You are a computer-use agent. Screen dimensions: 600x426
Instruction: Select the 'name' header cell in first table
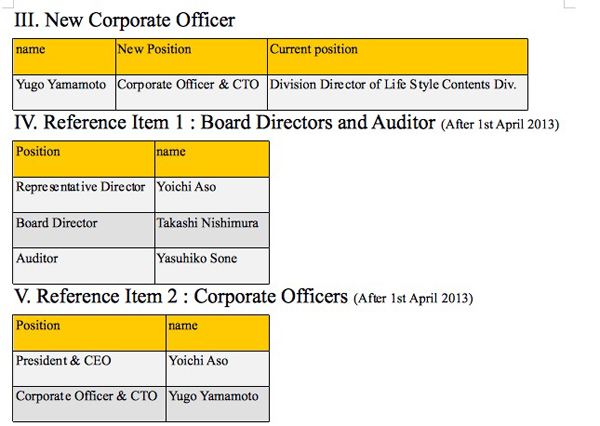(x=64, y=57)
